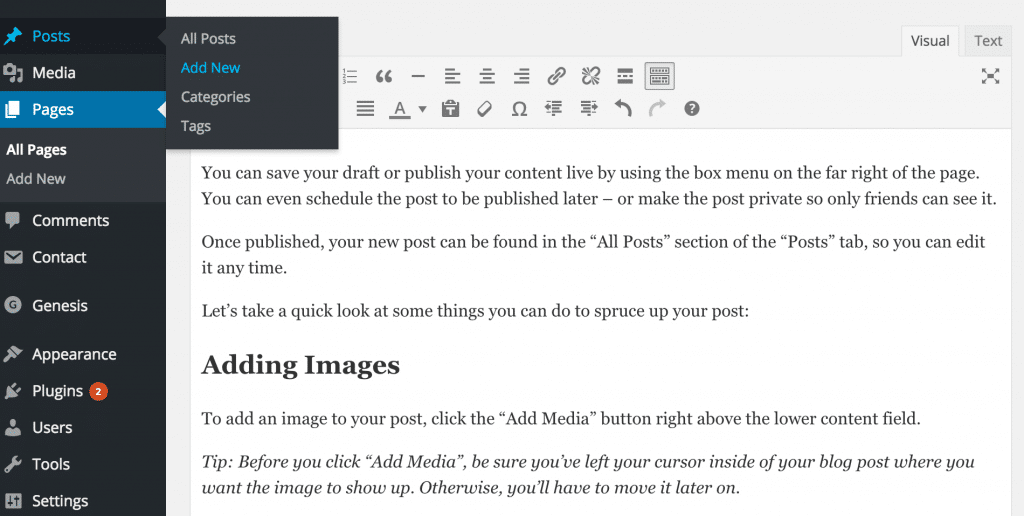Click the insert link chain icon

coord(556,76)
